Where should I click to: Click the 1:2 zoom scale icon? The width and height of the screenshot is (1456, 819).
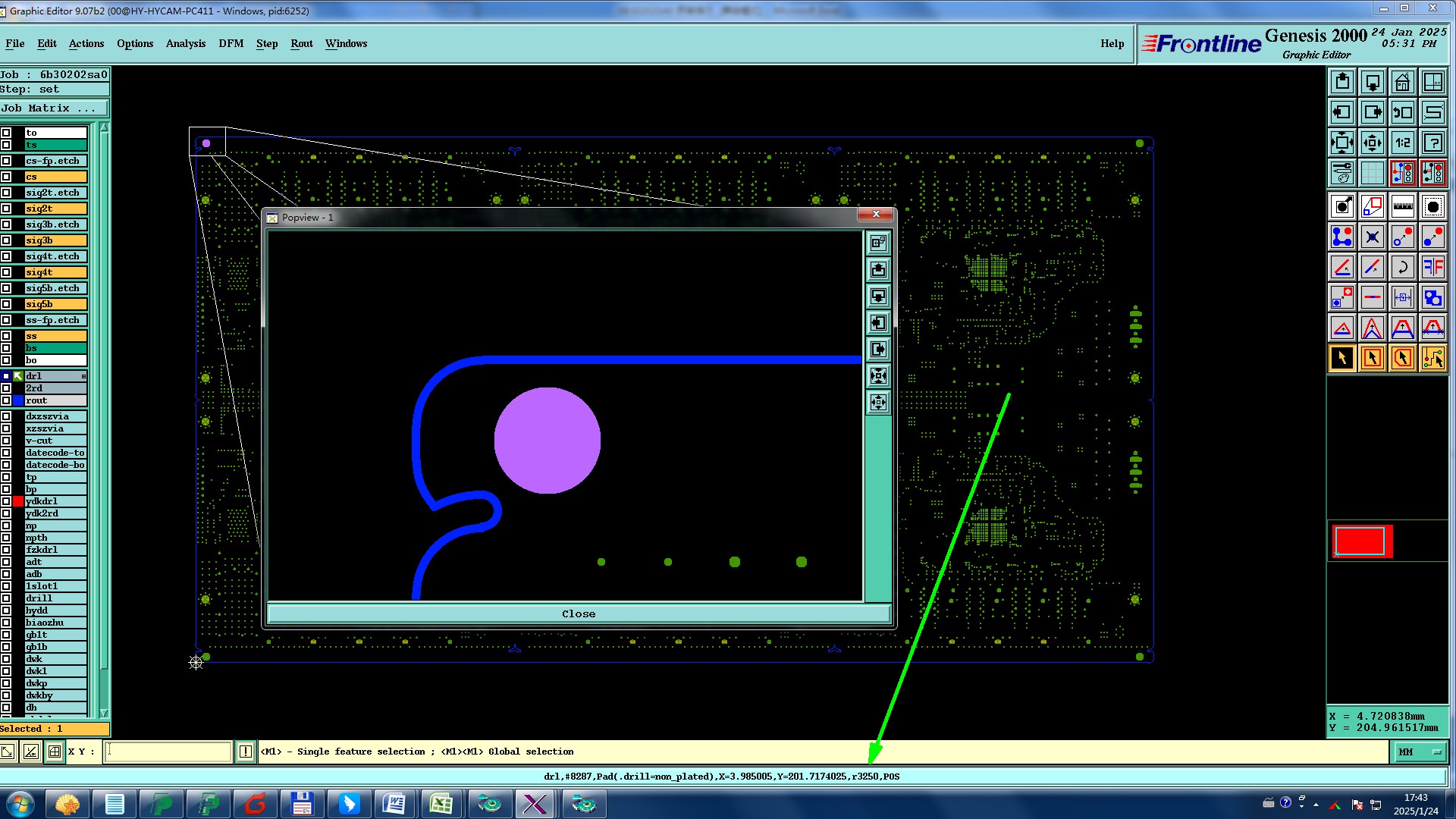(x=1402, y=143)
